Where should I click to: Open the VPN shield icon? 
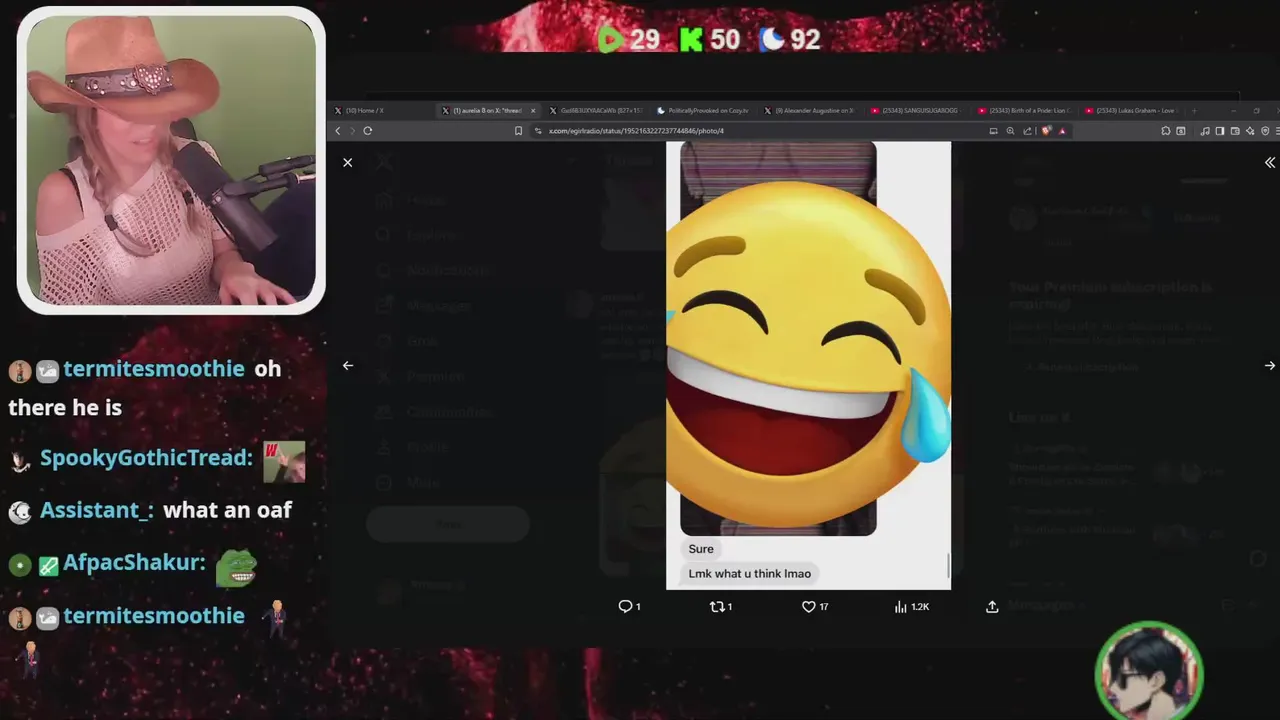[1265, 131]
